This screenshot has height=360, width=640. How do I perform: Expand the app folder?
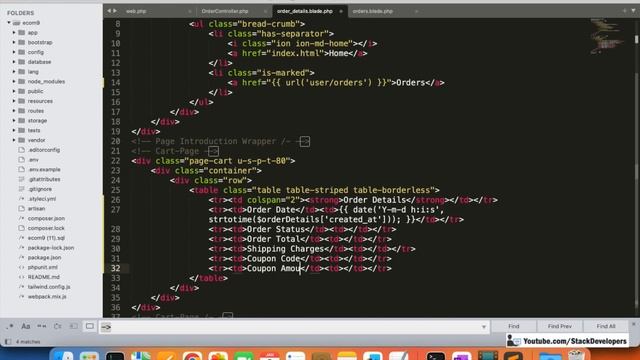pyautogui.click(x=14, y=33)
